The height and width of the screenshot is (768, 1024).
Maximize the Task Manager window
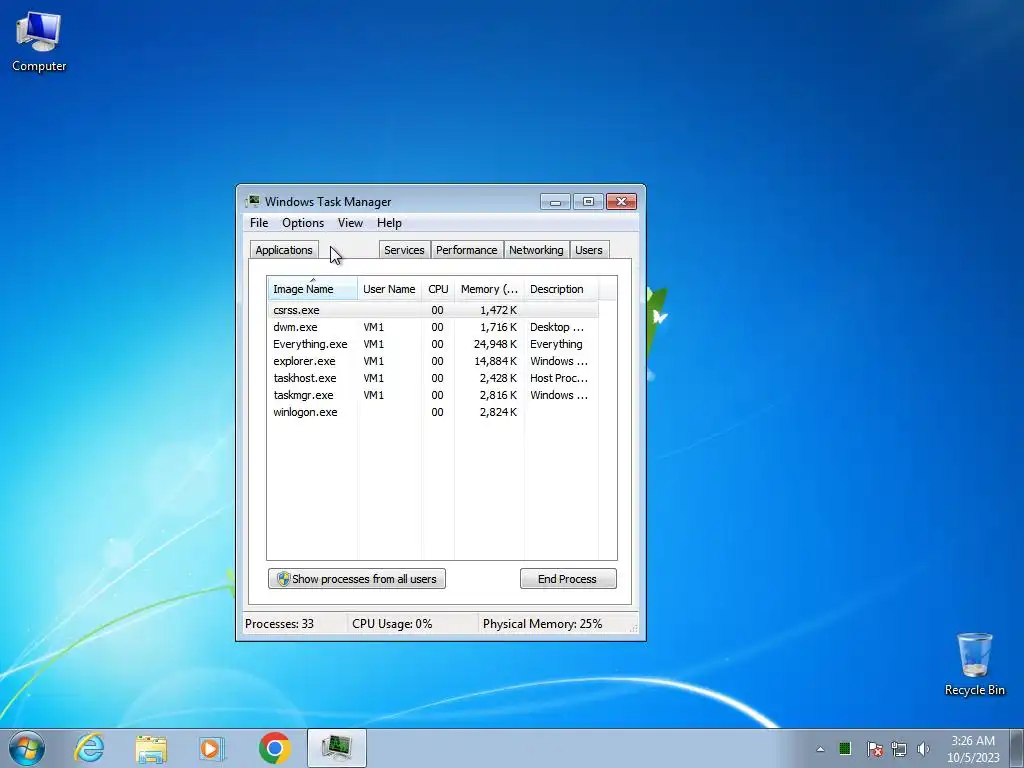click(588, 202)
